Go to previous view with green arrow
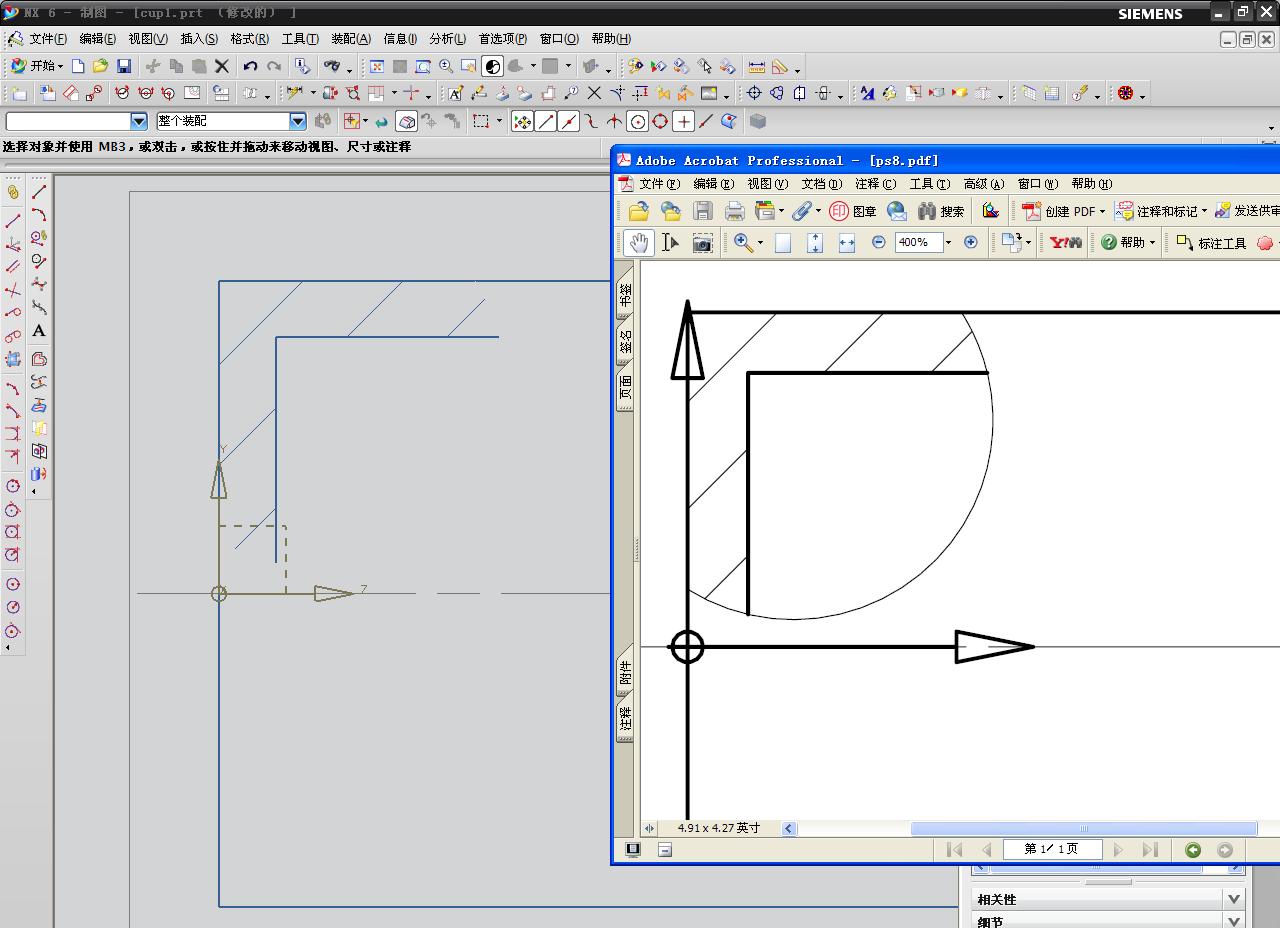 (1193, 850)
